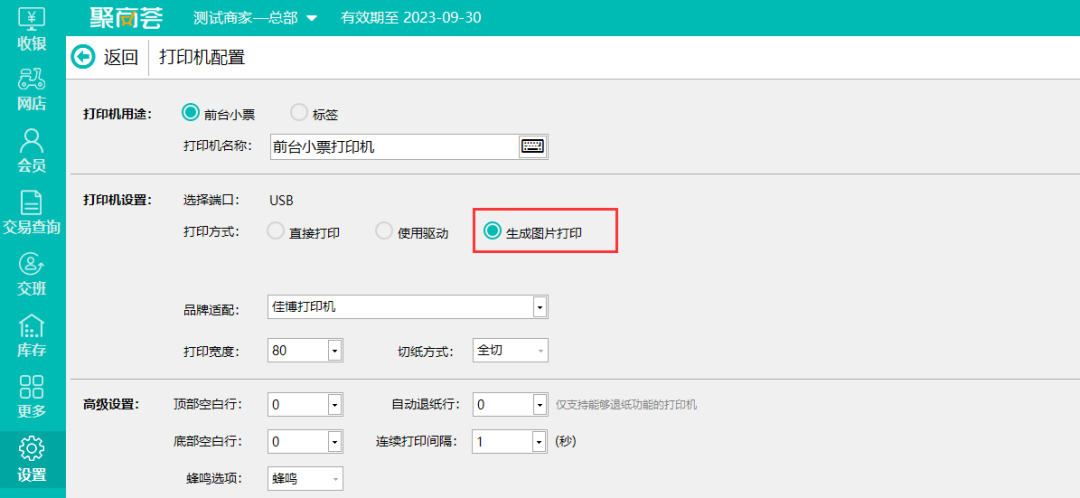The width and height of the screenshot is (1080, 498).
Task: Open the 交易查询 transaction query icon
Action: tap(32, 212)
